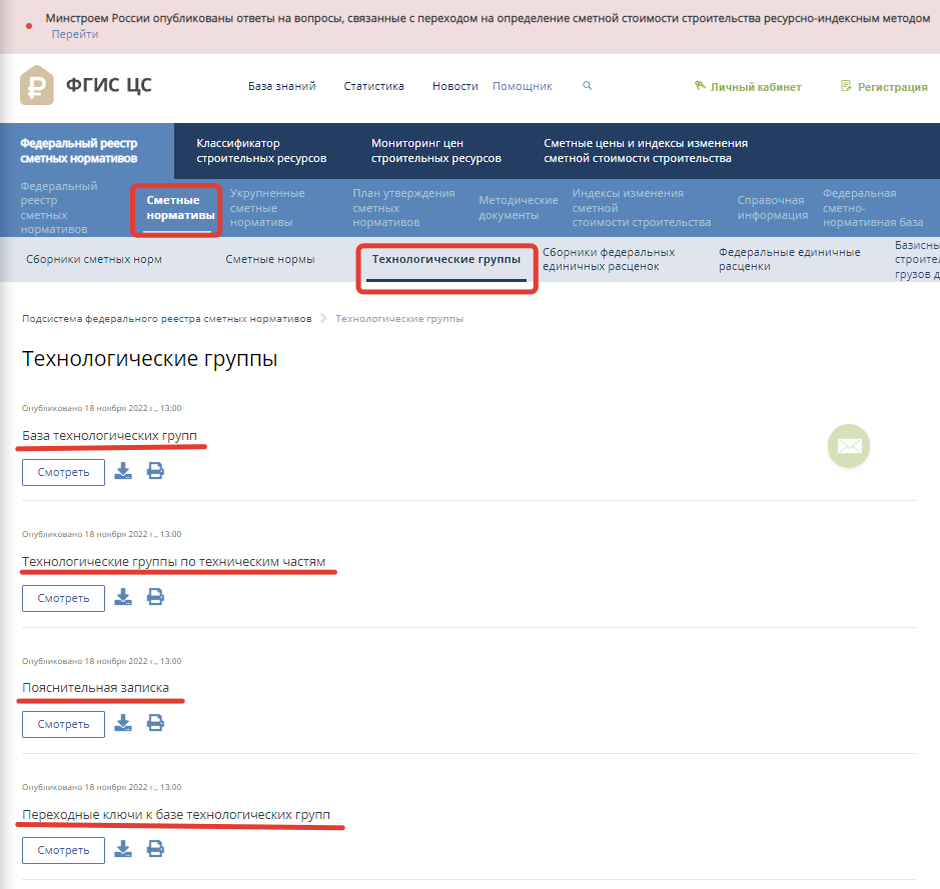This screenshot has height=889, width=940.
Task: Open Индексы изменения сметной стоимости строительства
Action: click(x=641, y=207)
